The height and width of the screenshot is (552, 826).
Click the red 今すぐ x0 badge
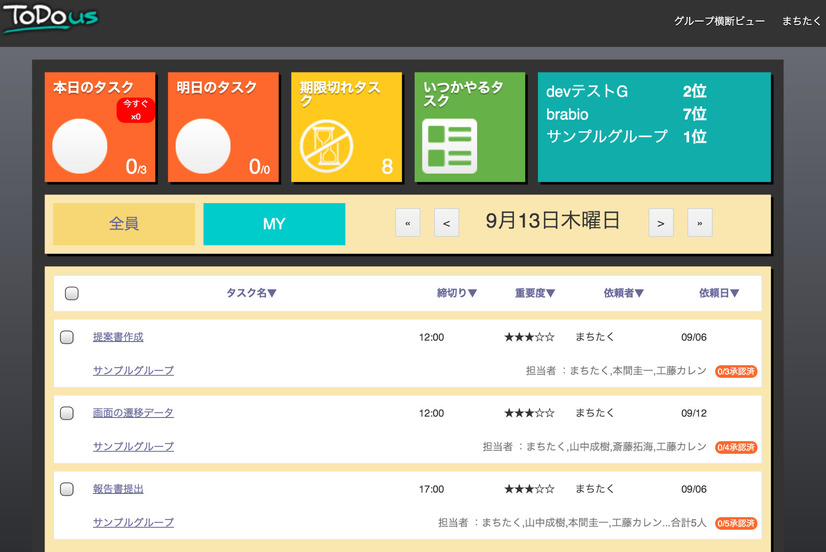tap(135, 110)
